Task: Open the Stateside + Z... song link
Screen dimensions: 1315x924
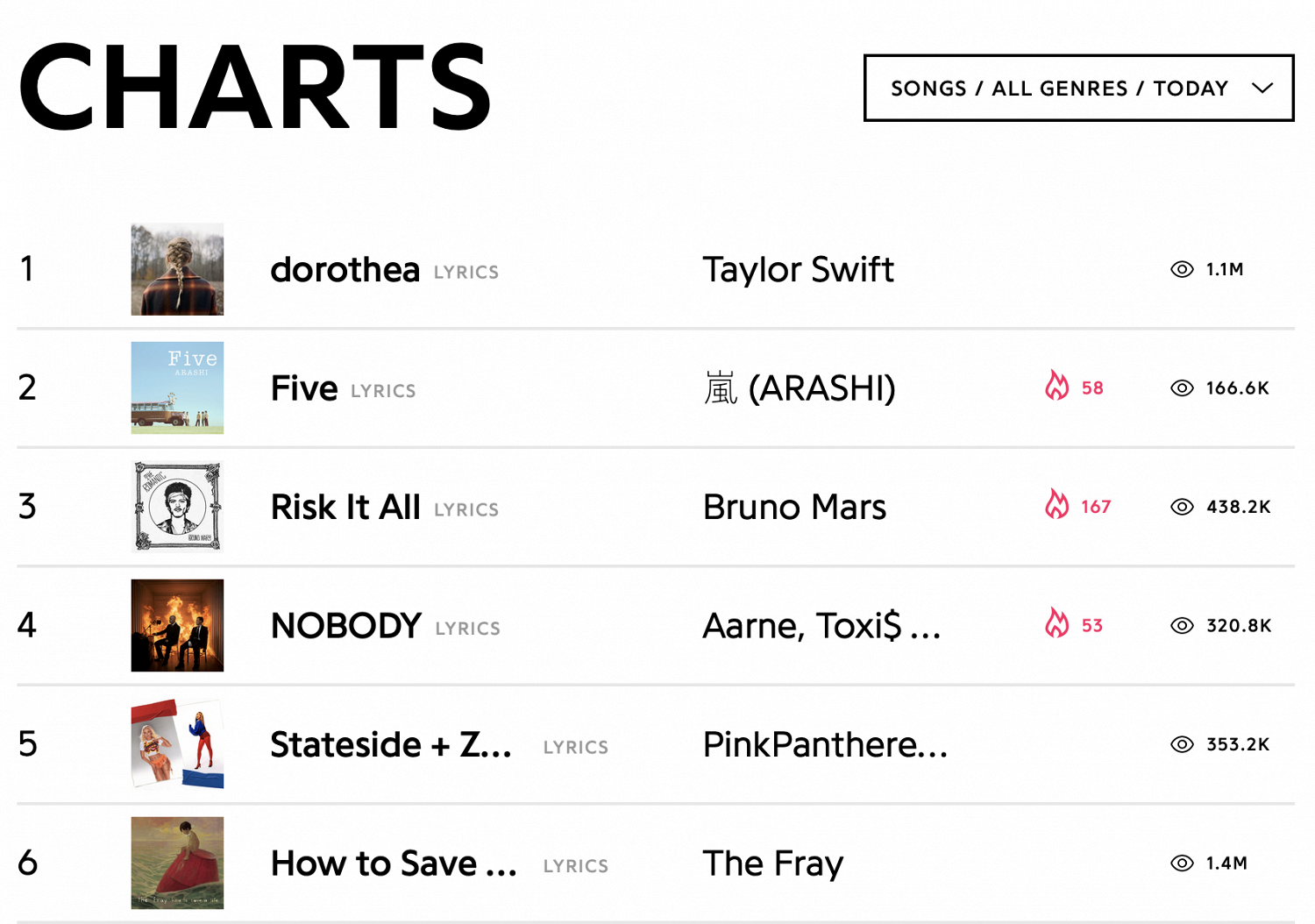Action: click(x=391, y=745)
